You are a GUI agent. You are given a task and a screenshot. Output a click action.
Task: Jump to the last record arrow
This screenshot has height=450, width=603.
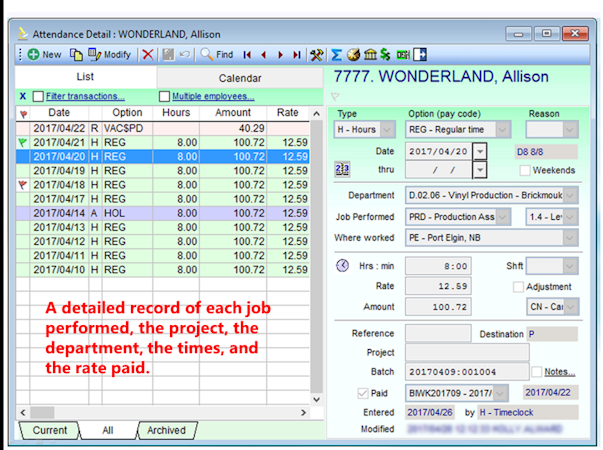pos(297,54)
